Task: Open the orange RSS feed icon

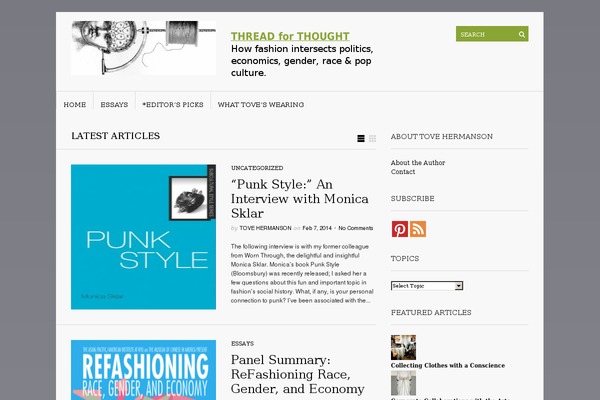Action: point(418,229)
